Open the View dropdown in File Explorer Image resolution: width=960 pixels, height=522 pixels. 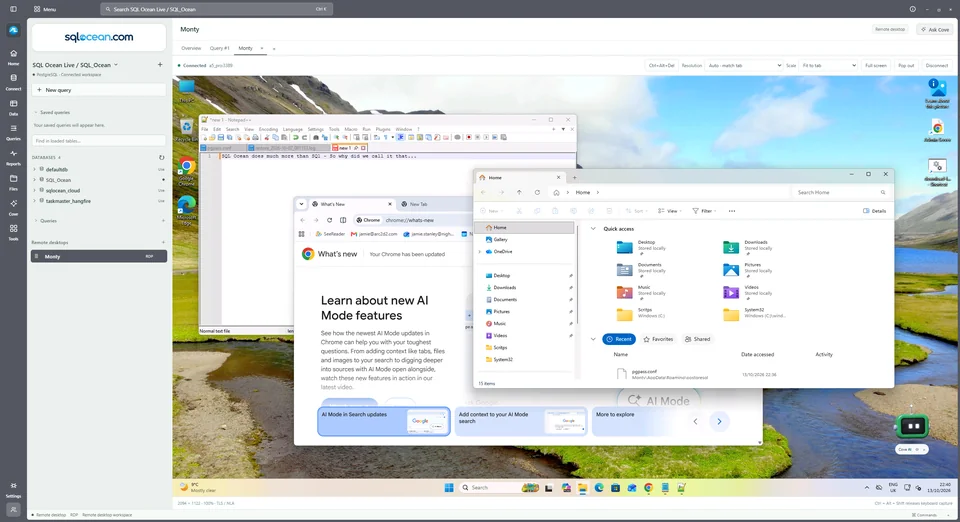tap(670, 211)
